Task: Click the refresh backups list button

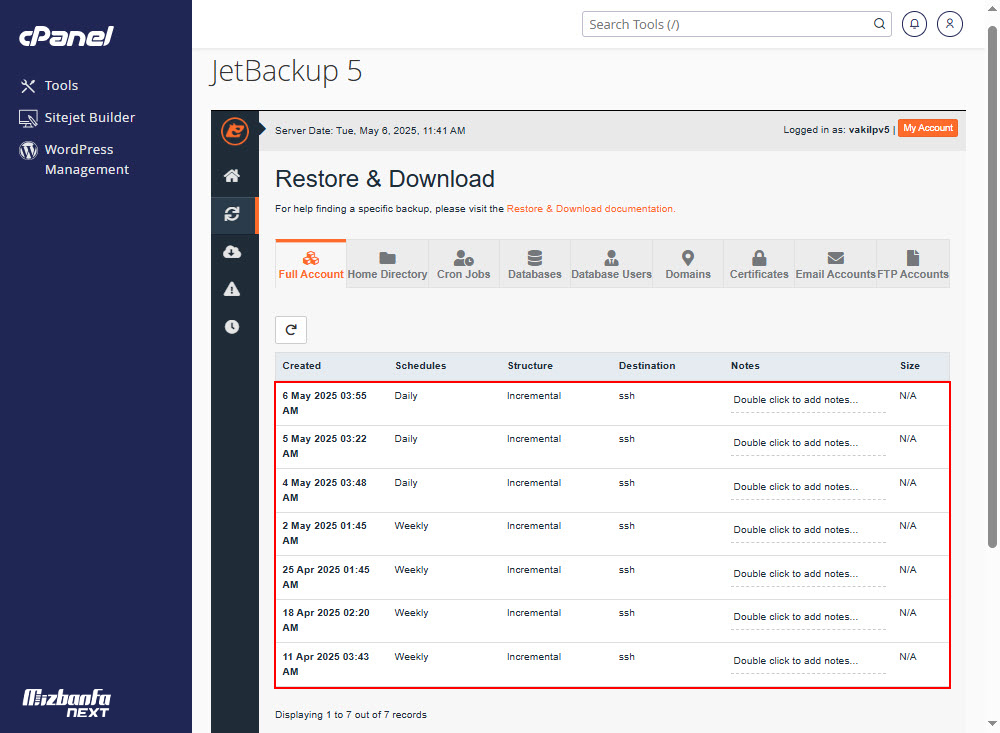Action: [291, 330]
